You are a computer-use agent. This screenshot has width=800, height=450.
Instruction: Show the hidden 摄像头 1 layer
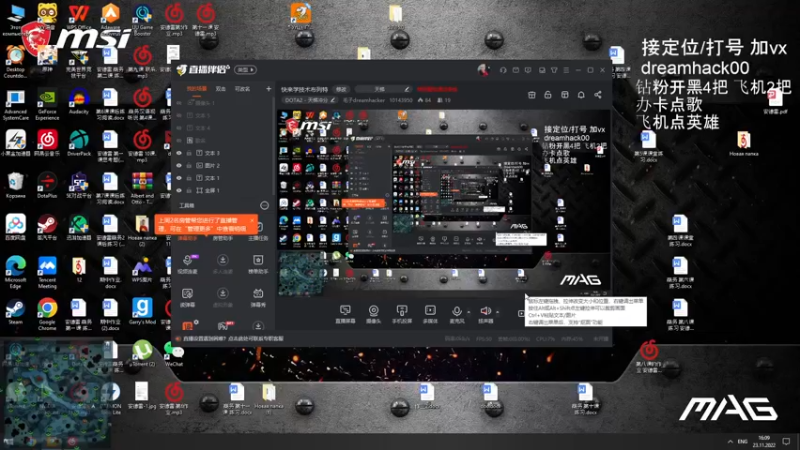179,103
